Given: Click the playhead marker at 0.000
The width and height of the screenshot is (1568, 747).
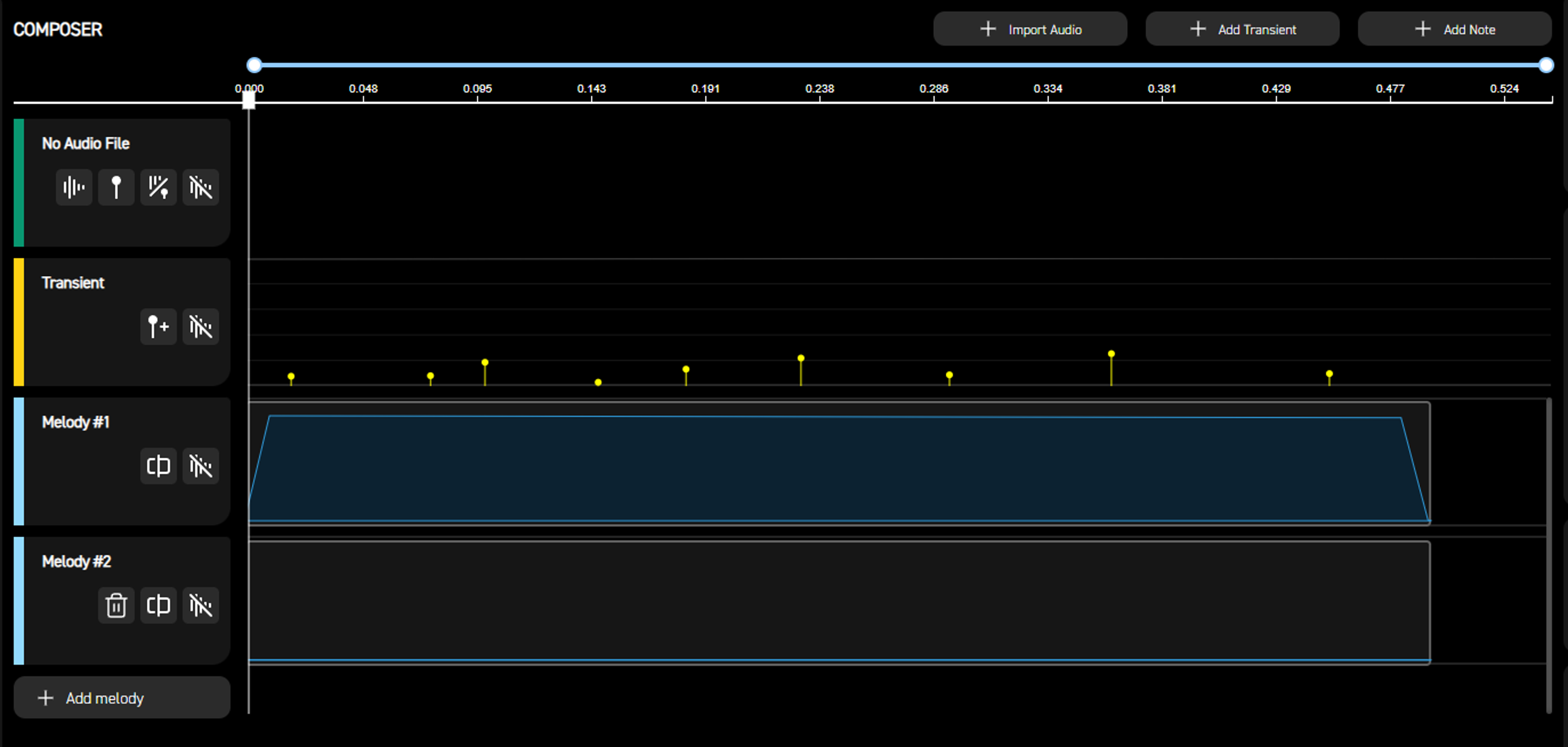Looking at the screenshot, I should click(249, 99).
